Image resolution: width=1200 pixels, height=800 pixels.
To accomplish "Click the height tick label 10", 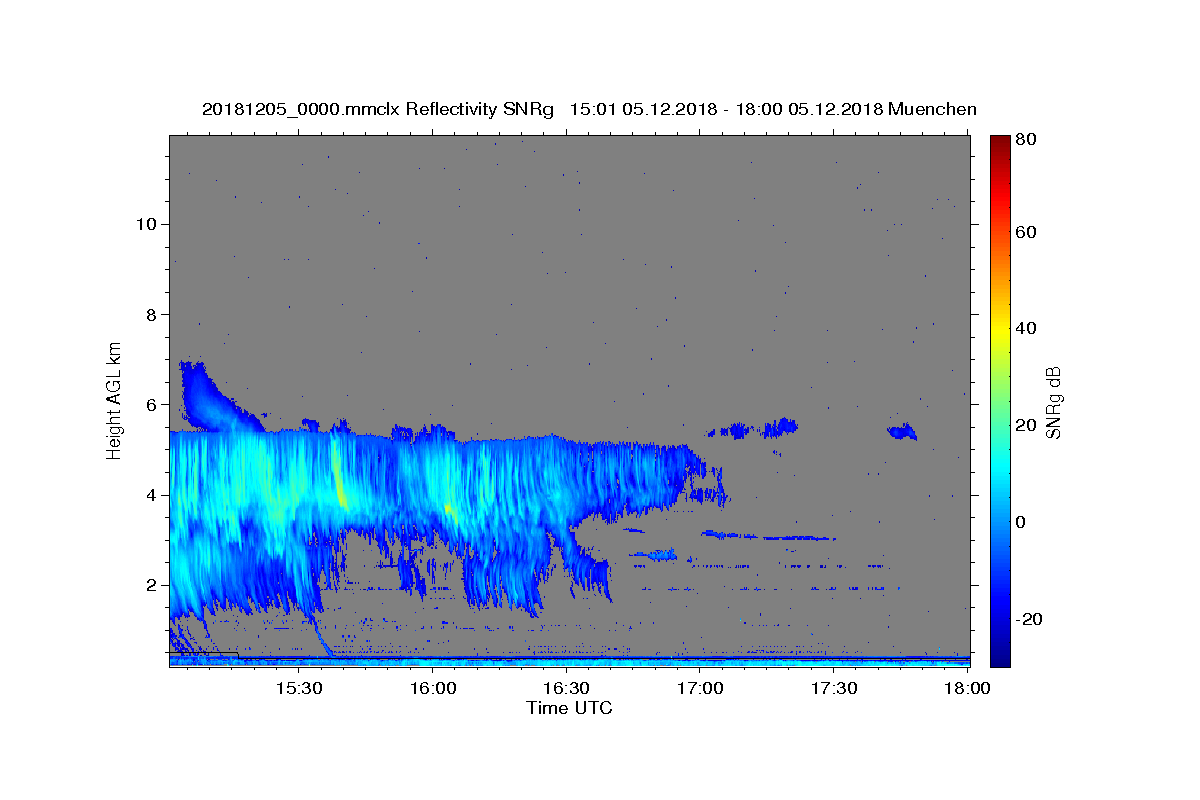I will [x=145, y=224].
